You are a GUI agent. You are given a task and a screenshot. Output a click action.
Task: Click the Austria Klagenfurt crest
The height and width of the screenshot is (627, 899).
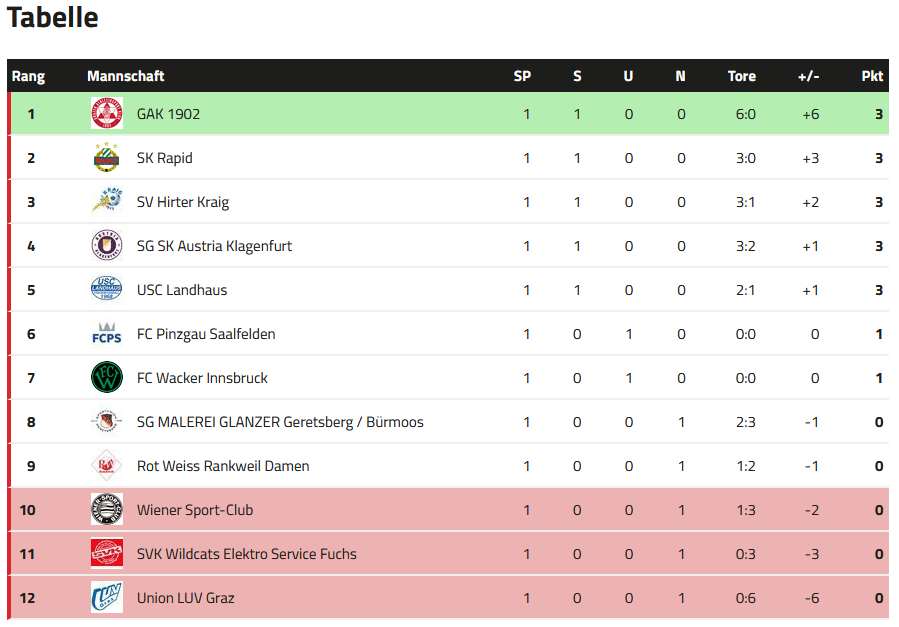[107, 245]
